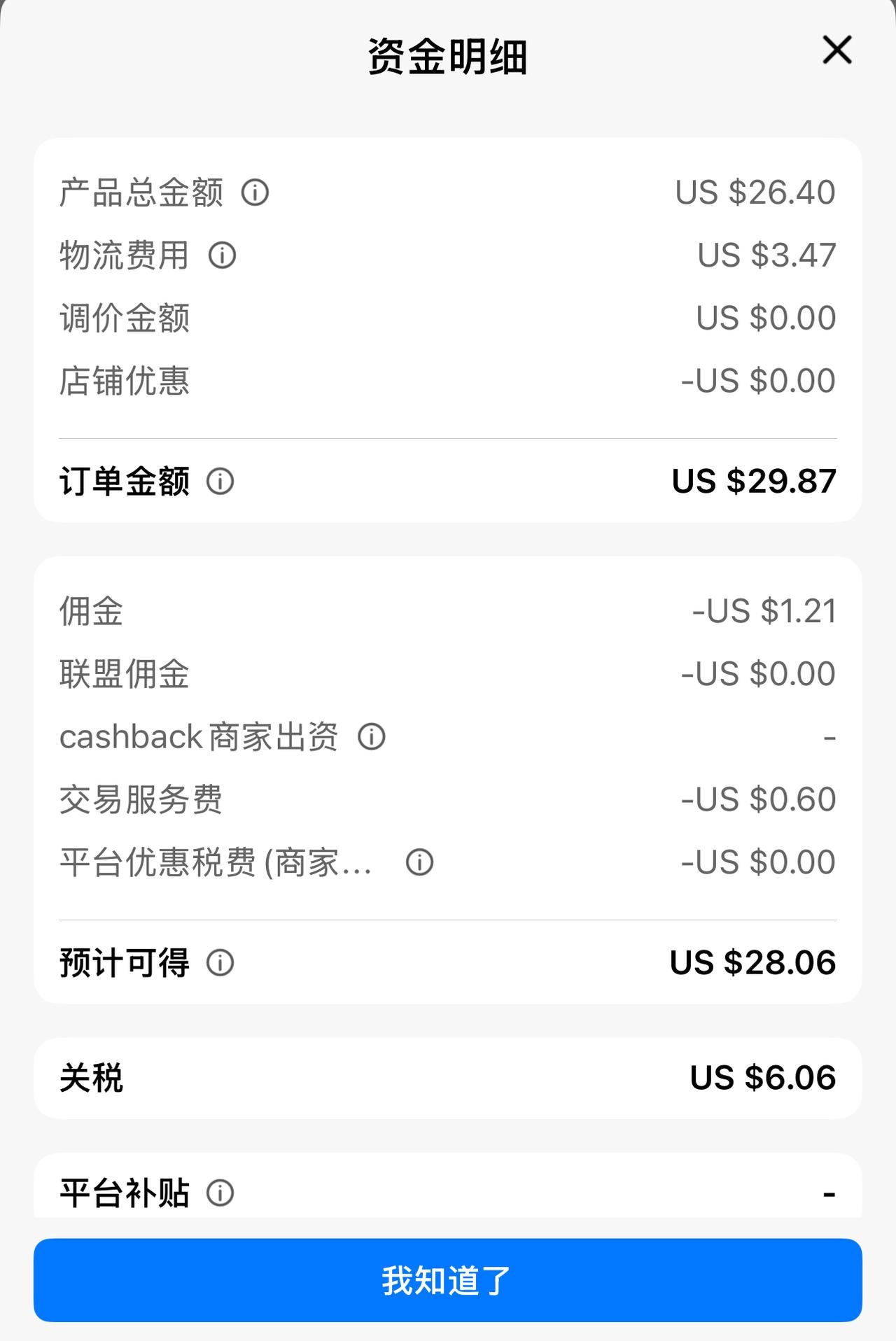
Task: Select the US $26.40 product total amount
Action: tap(755, 192)
